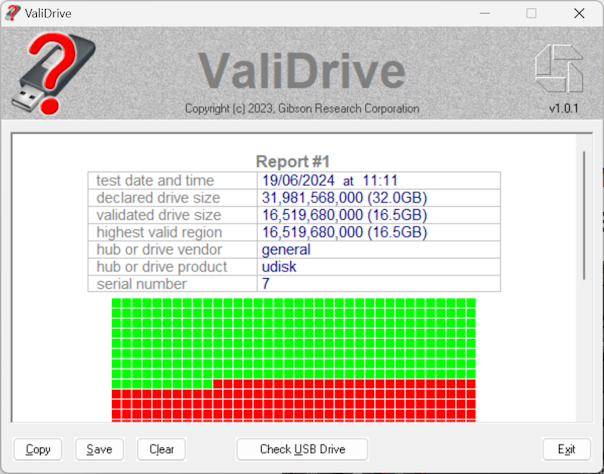Click the test date and time value
The width and height of the screenshot is (604, 474).
click(x=330, y=181)
